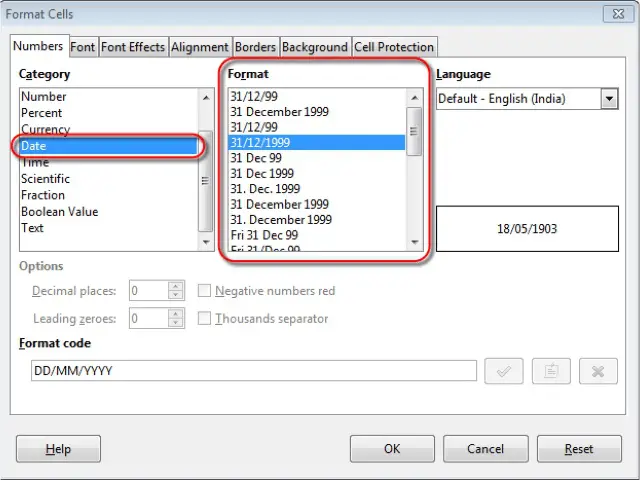The image size is (640, 480).
Task: Open the Alignment tab
Action: coord(200,47)
